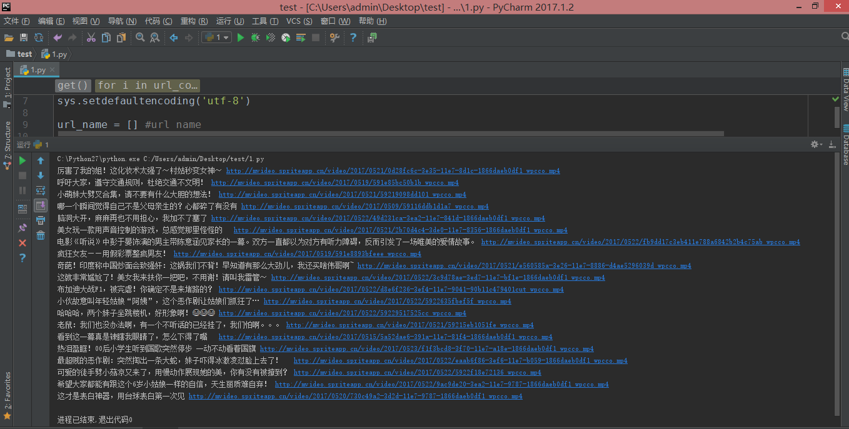Click the Clear All trash icon in the Run panel
849x429 pixels.
tap(41, 236)
